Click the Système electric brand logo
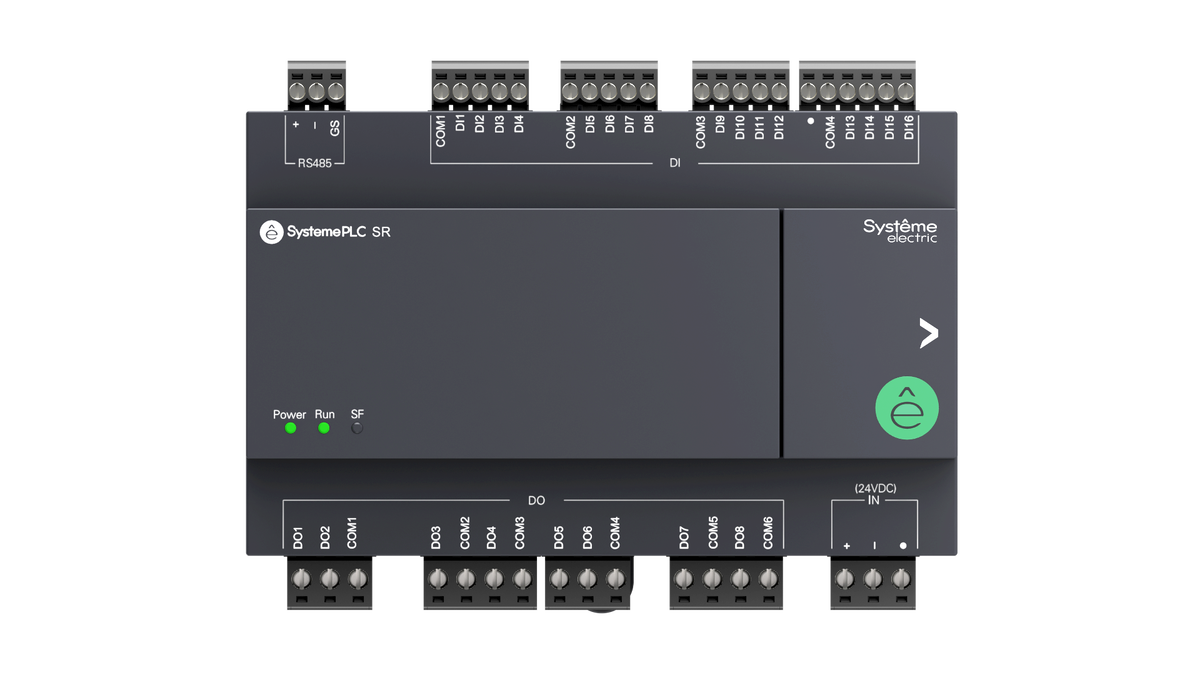 pyautogui.click(x=900, y=231)
